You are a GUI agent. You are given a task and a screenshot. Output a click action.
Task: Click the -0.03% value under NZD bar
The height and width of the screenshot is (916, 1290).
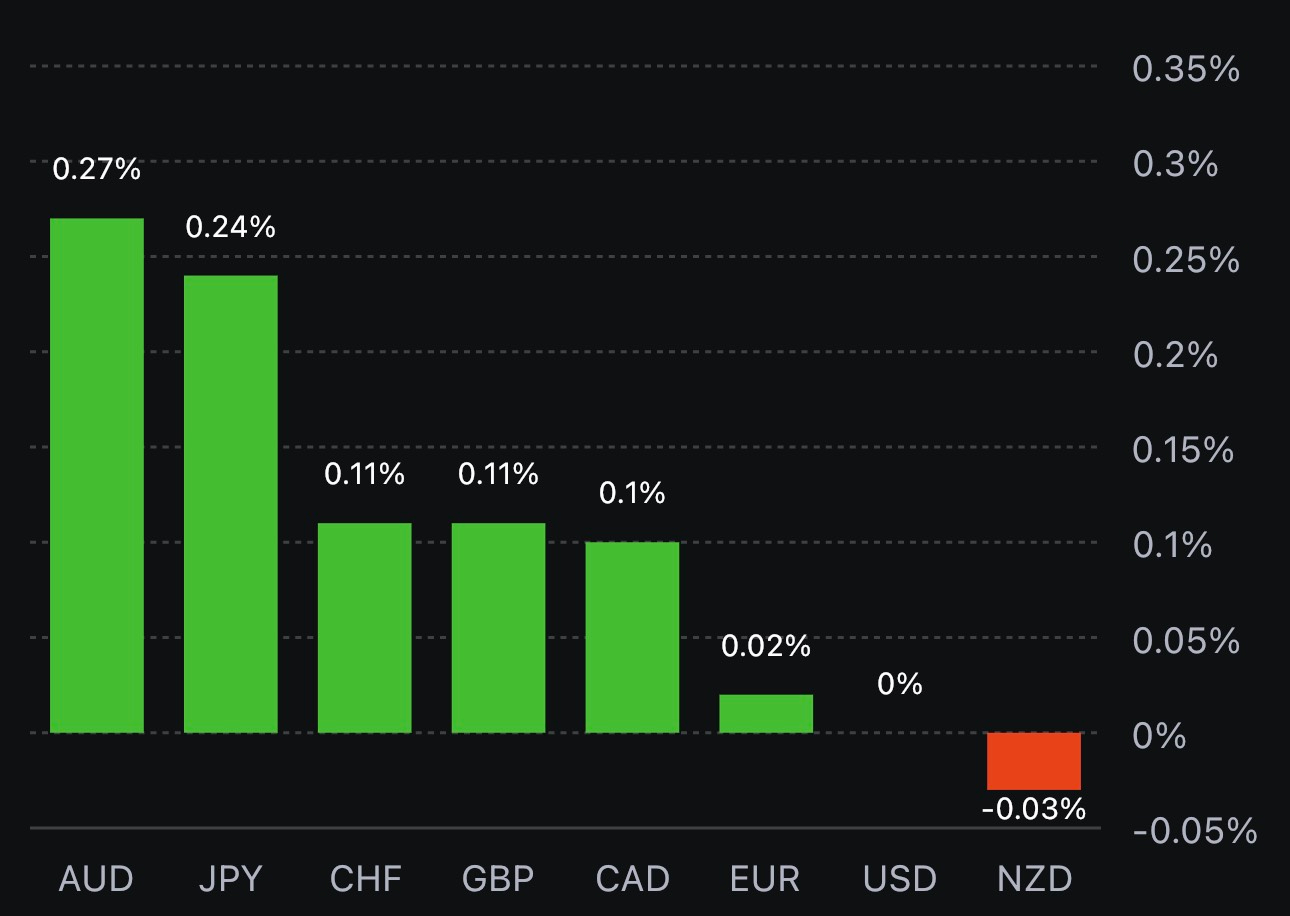click(1034, 808)
